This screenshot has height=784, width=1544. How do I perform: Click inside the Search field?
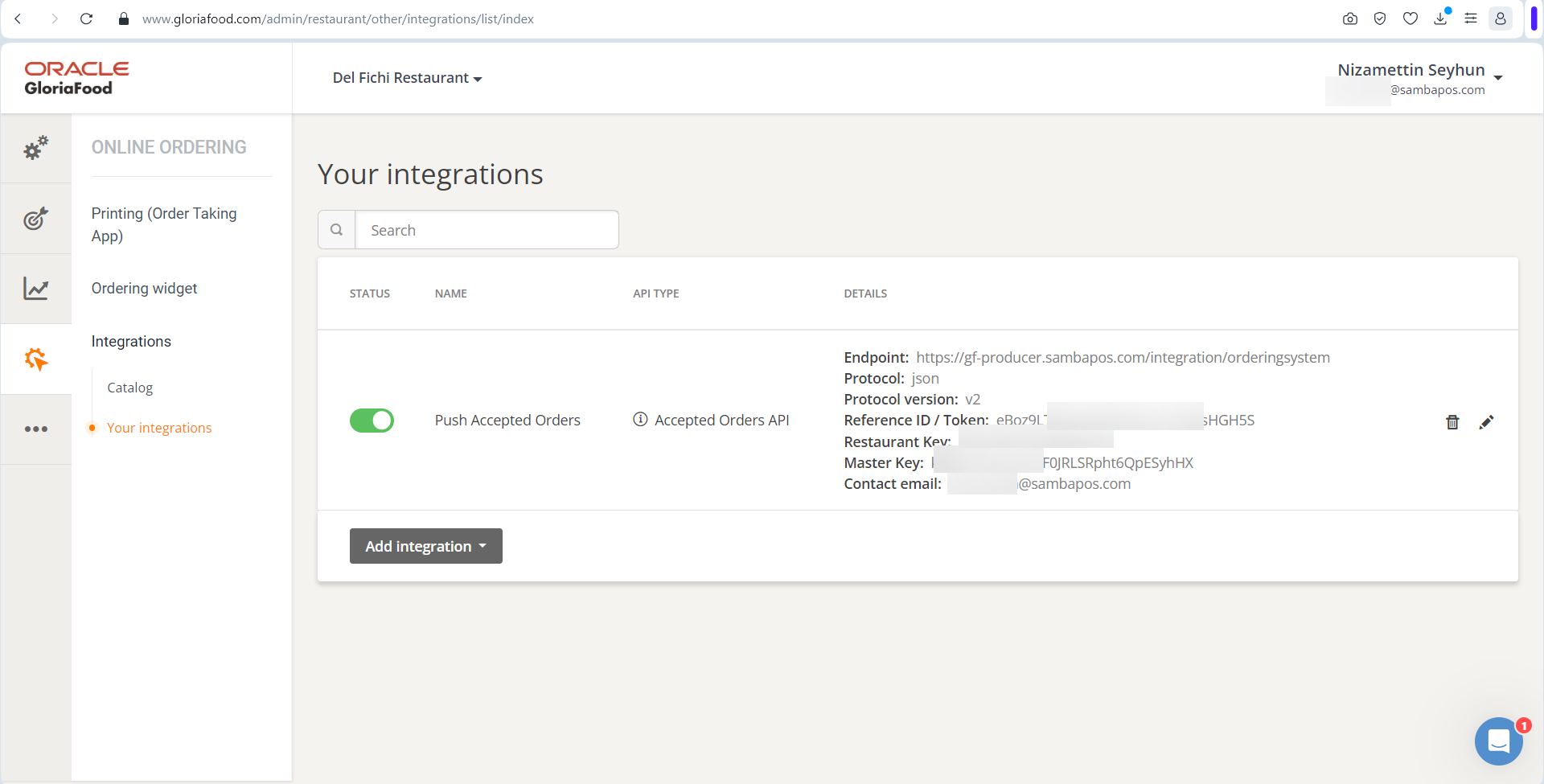click(487, 229)
